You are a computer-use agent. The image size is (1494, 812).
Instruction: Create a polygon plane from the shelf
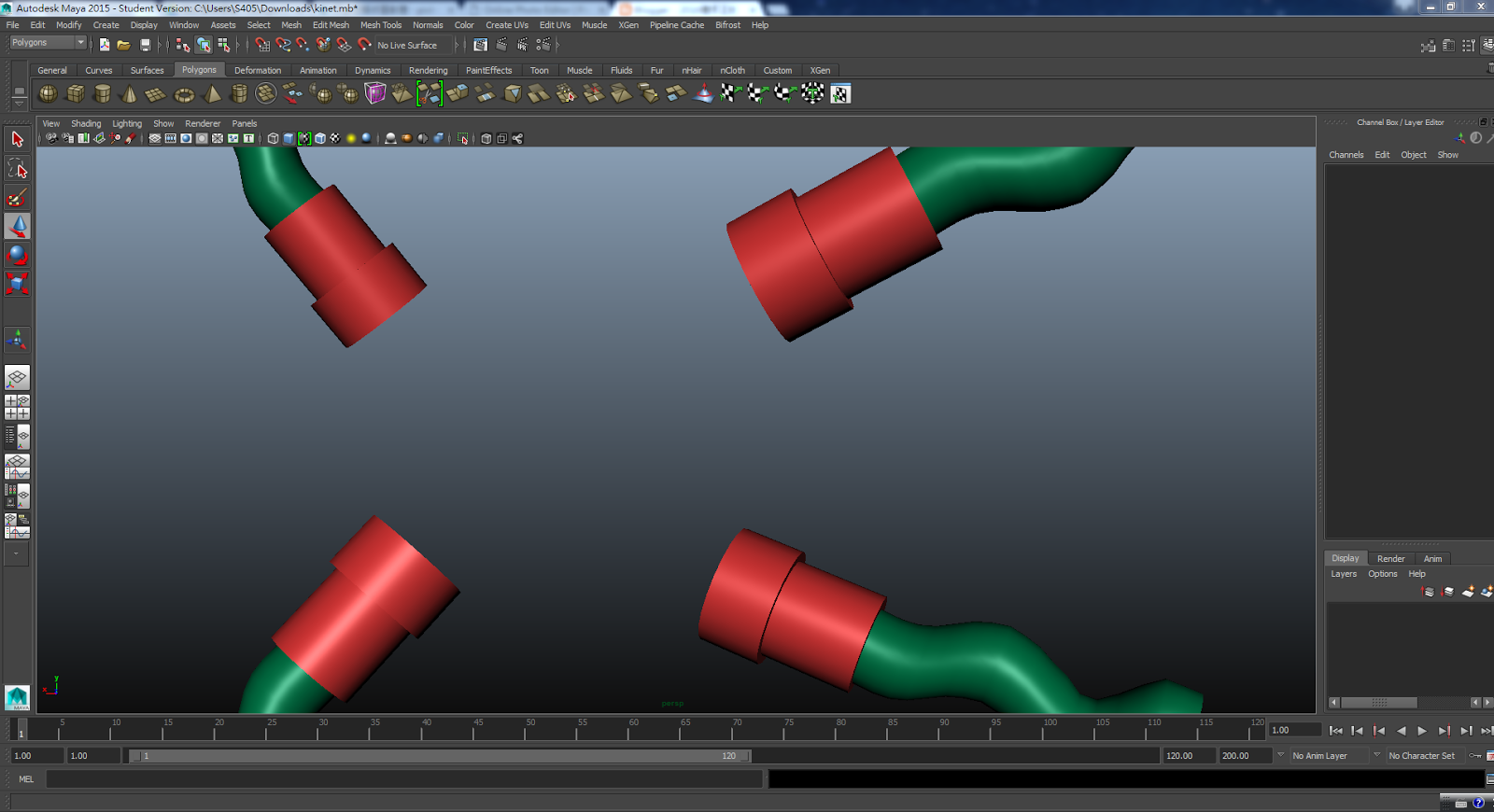(x=156, y=93)
